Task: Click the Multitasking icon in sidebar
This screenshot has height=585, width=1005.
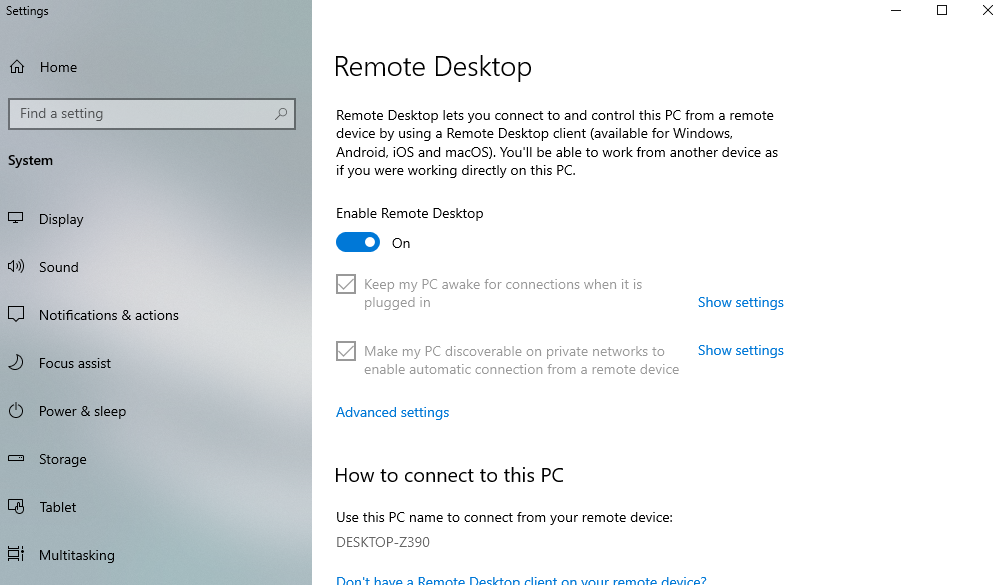Action: click(16, 554)
